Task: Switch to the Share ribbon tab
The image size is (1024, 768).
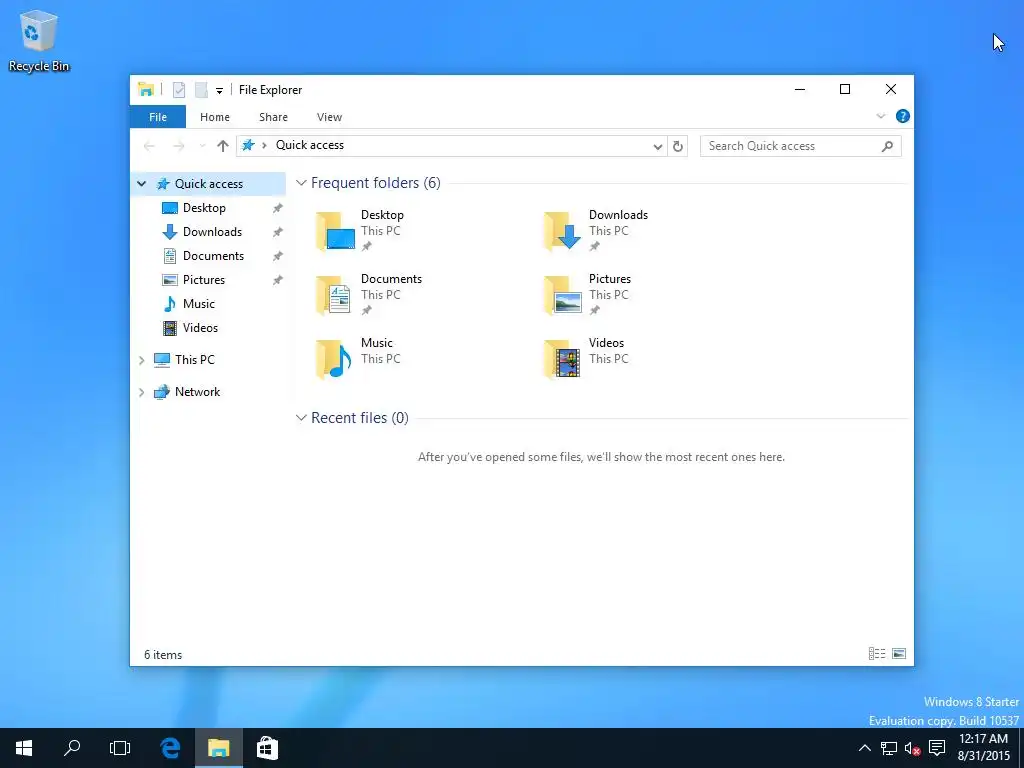Action: [x=273, y=117]
